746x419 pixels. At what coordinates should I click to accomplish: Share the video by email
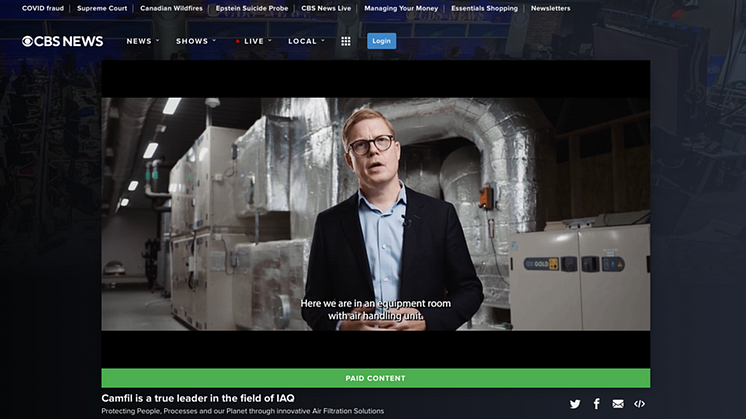point(618,404)
